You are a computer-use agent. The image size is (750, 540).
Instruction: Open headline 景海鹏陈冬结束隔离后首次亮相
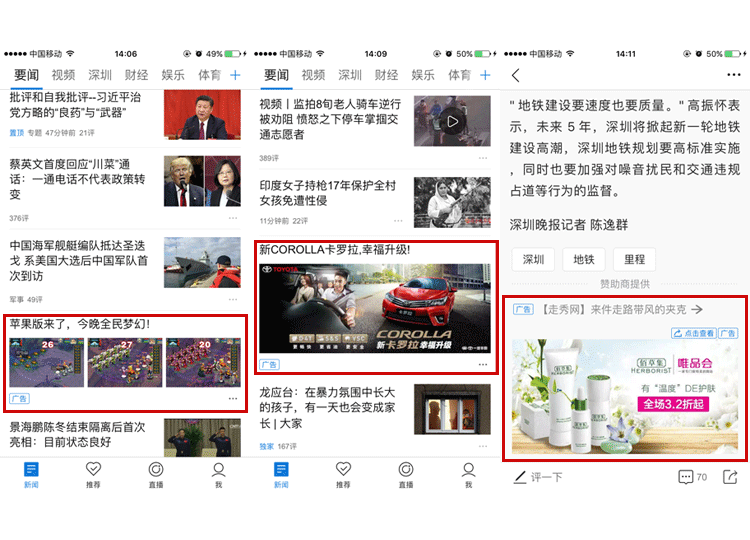click(77, 434)
